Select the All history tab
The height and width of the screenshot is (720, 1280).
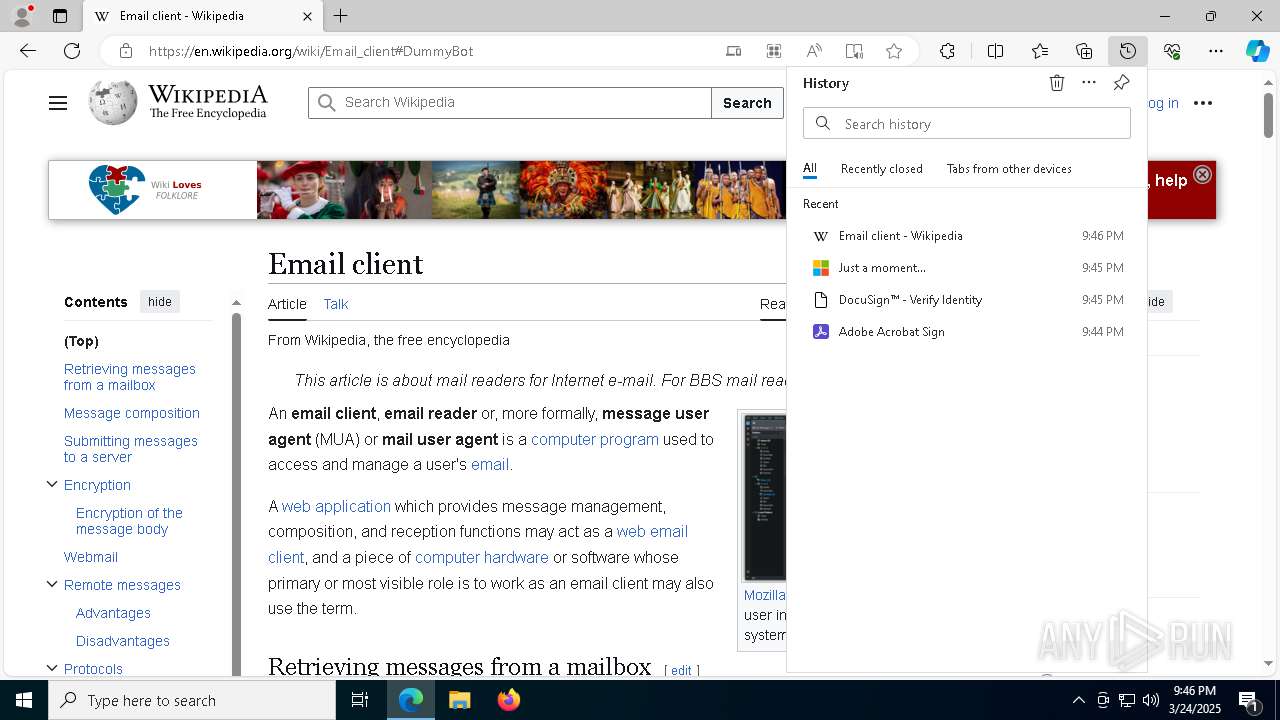coord(810,169)
